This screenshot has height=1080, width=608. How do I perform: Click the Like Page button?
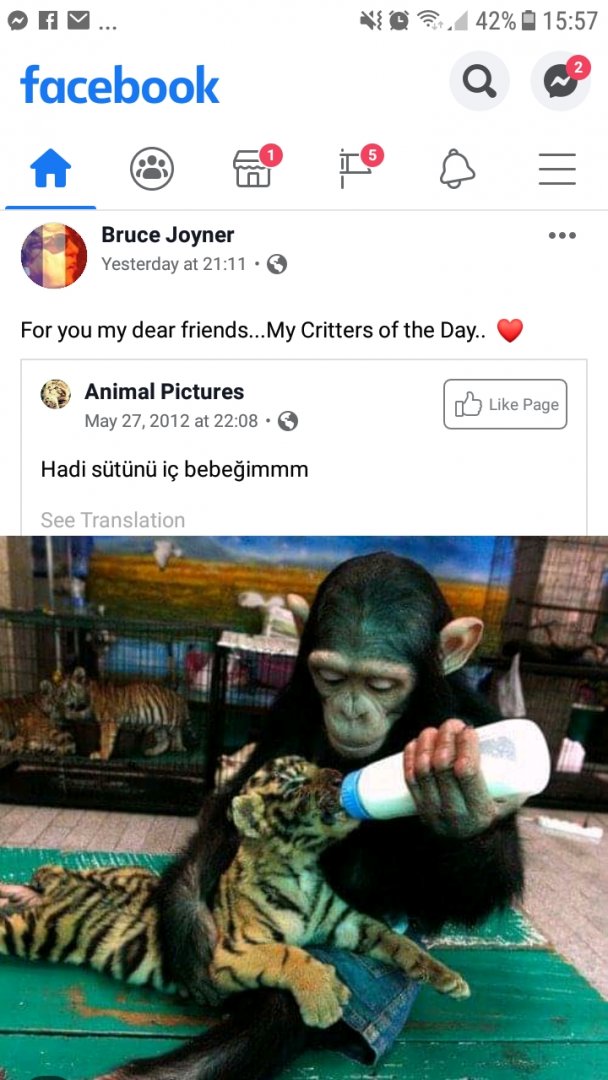(x=505, y=404)
